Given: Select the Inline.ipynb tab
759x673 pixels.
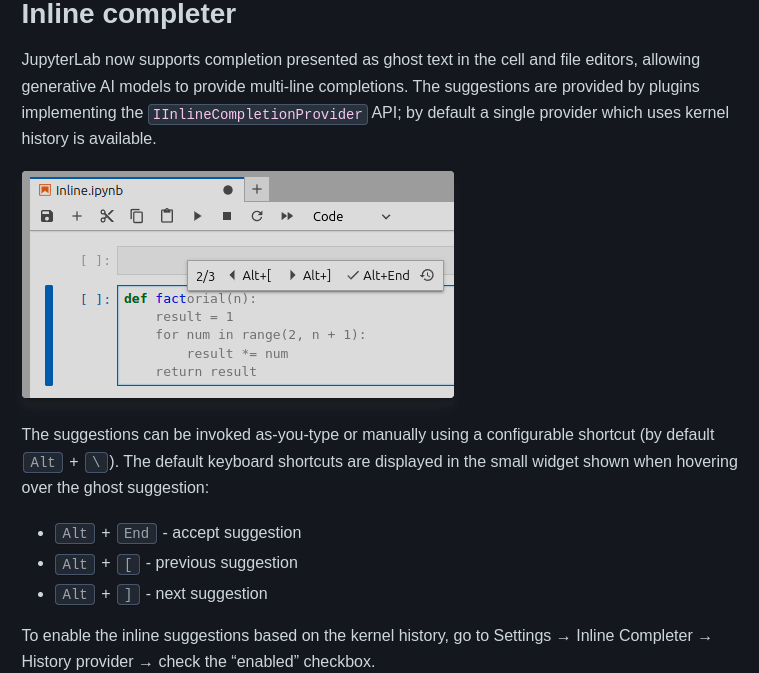Looking at the screenshot, I should [137, 190].
